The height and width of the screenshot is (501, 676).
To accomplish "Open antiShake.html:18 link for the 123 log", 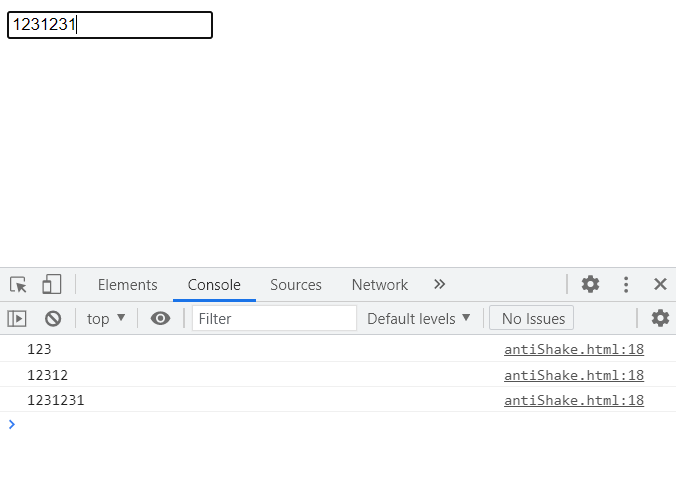I will (x=573, y=350).
